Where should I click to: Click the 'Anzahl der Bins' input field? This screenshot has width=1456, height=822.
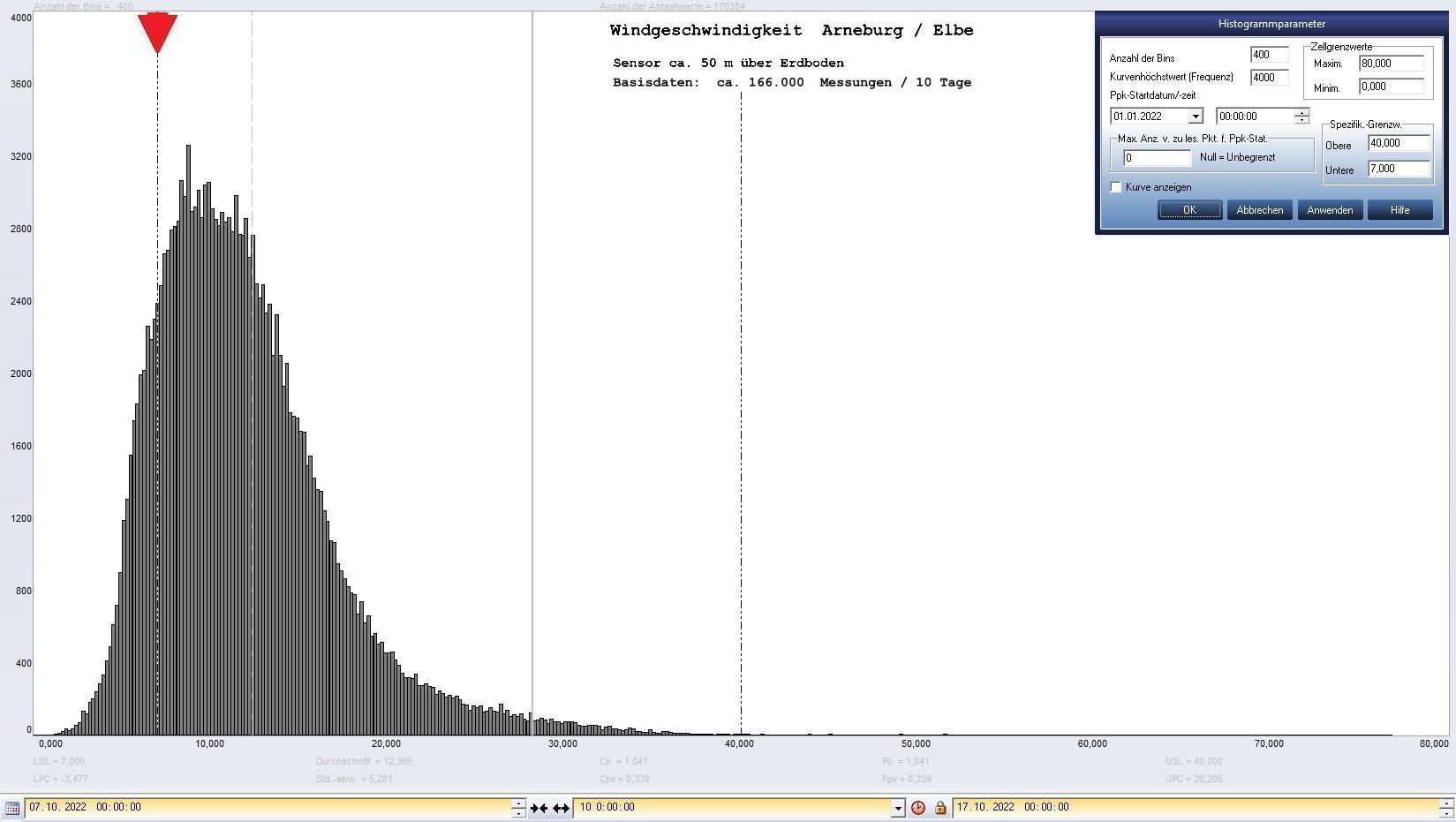1269,55
